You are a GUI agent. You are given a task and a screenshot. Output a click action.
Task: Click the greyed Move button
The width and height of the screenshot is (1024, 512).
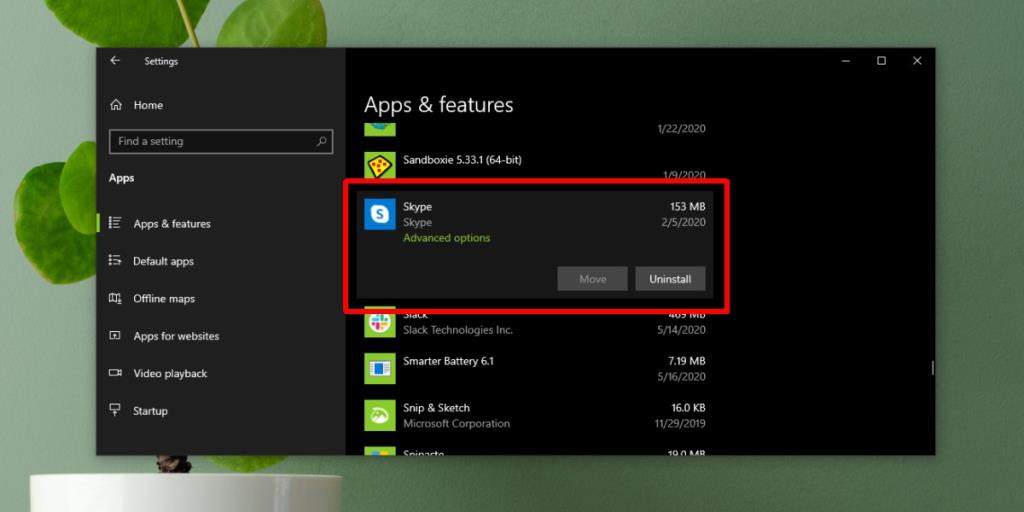click(592, 279)
